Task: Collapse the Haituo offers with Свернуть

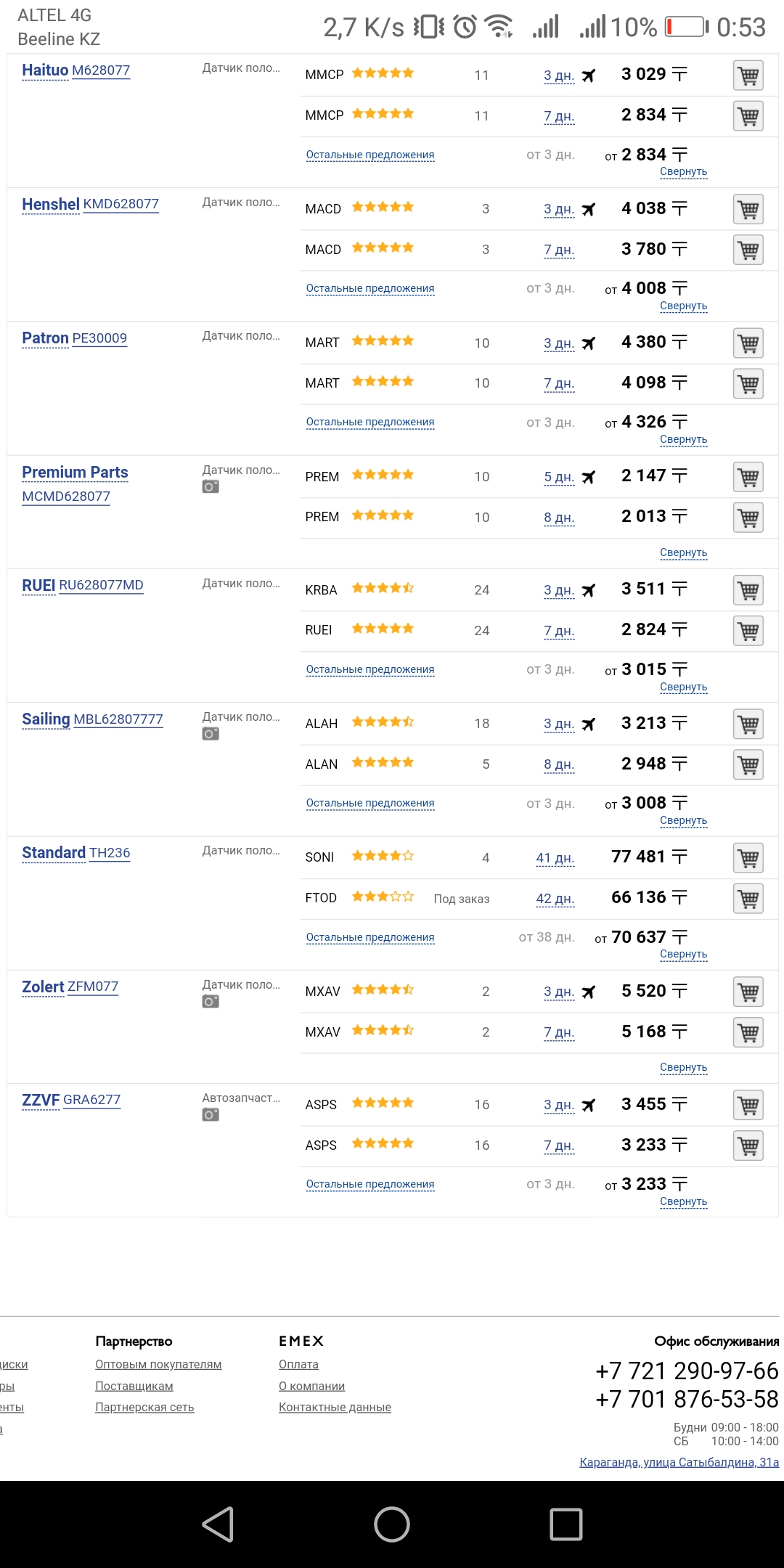Action: point(683,172)
